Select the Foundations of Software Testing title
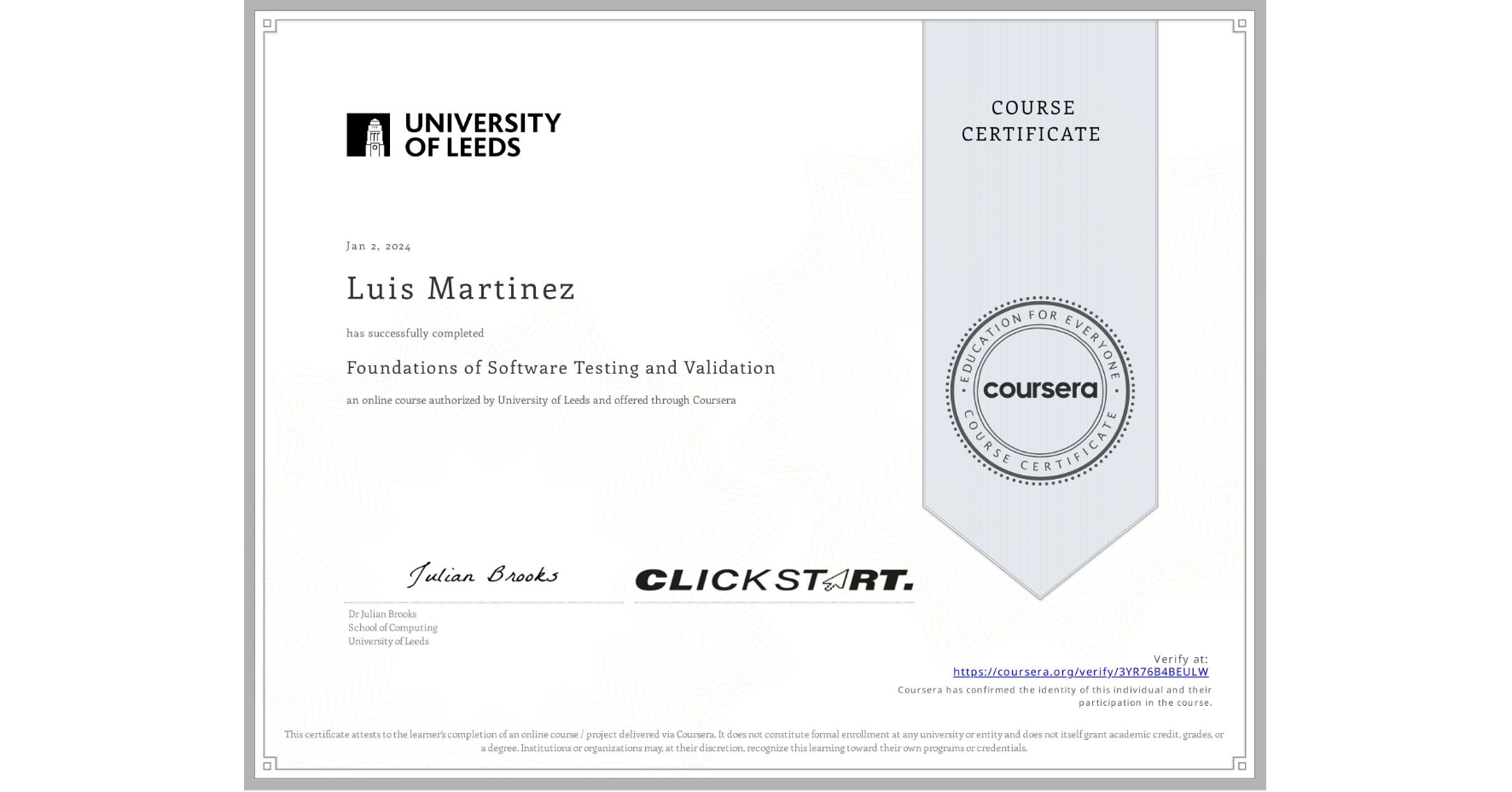This screenshot has width=1512, height=792. (561, 368)
